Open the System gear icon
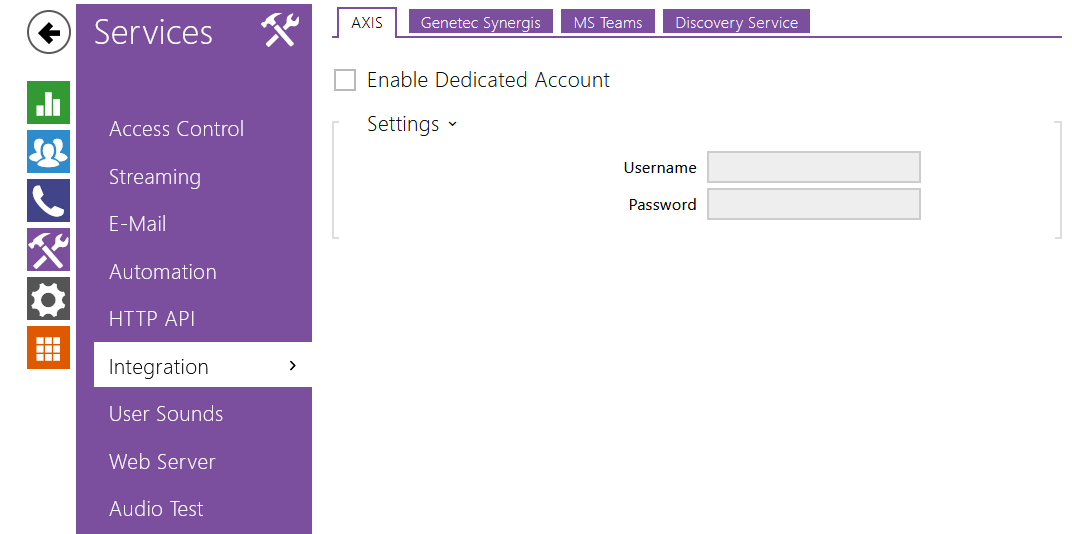1072x534 pixels. click(48, 299)
